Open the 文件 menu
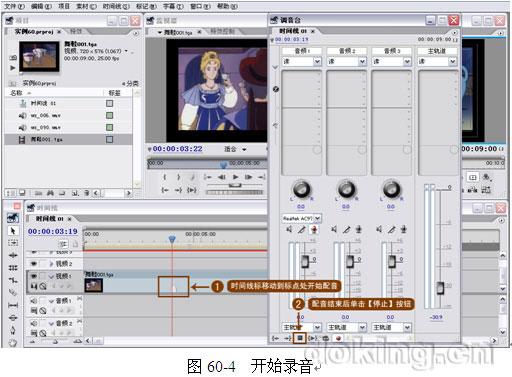The height and width of the screenshot is (377, 512). (14, 6)
